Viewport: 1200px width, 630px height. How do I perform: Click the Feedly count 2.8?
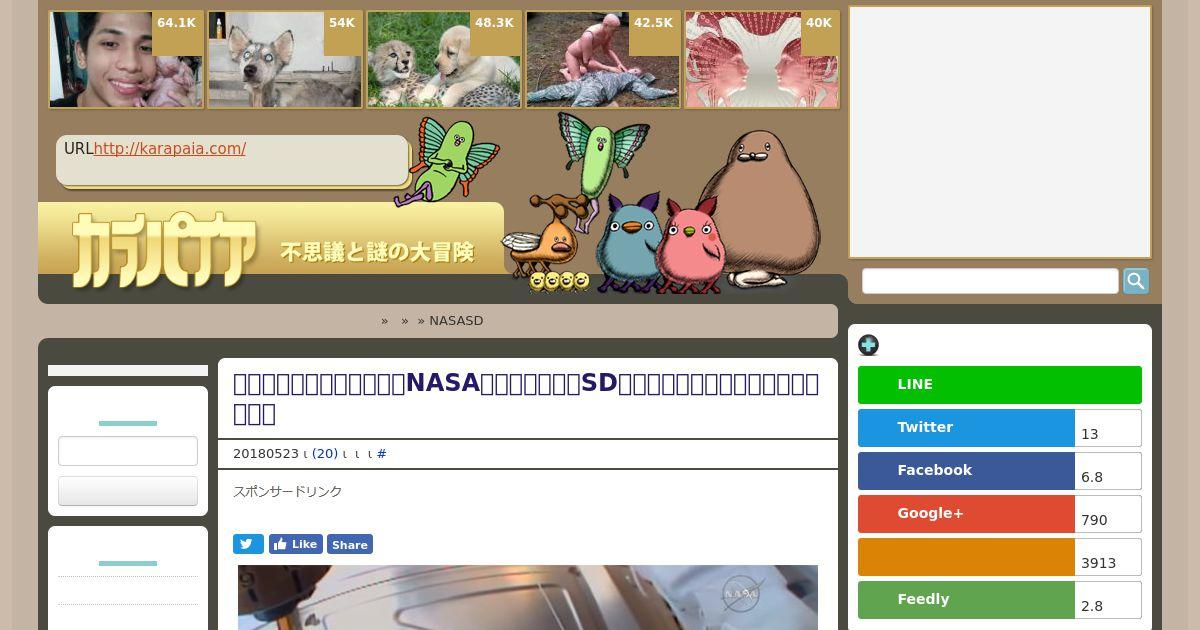pyautogui.click(x=1108, y=600)
